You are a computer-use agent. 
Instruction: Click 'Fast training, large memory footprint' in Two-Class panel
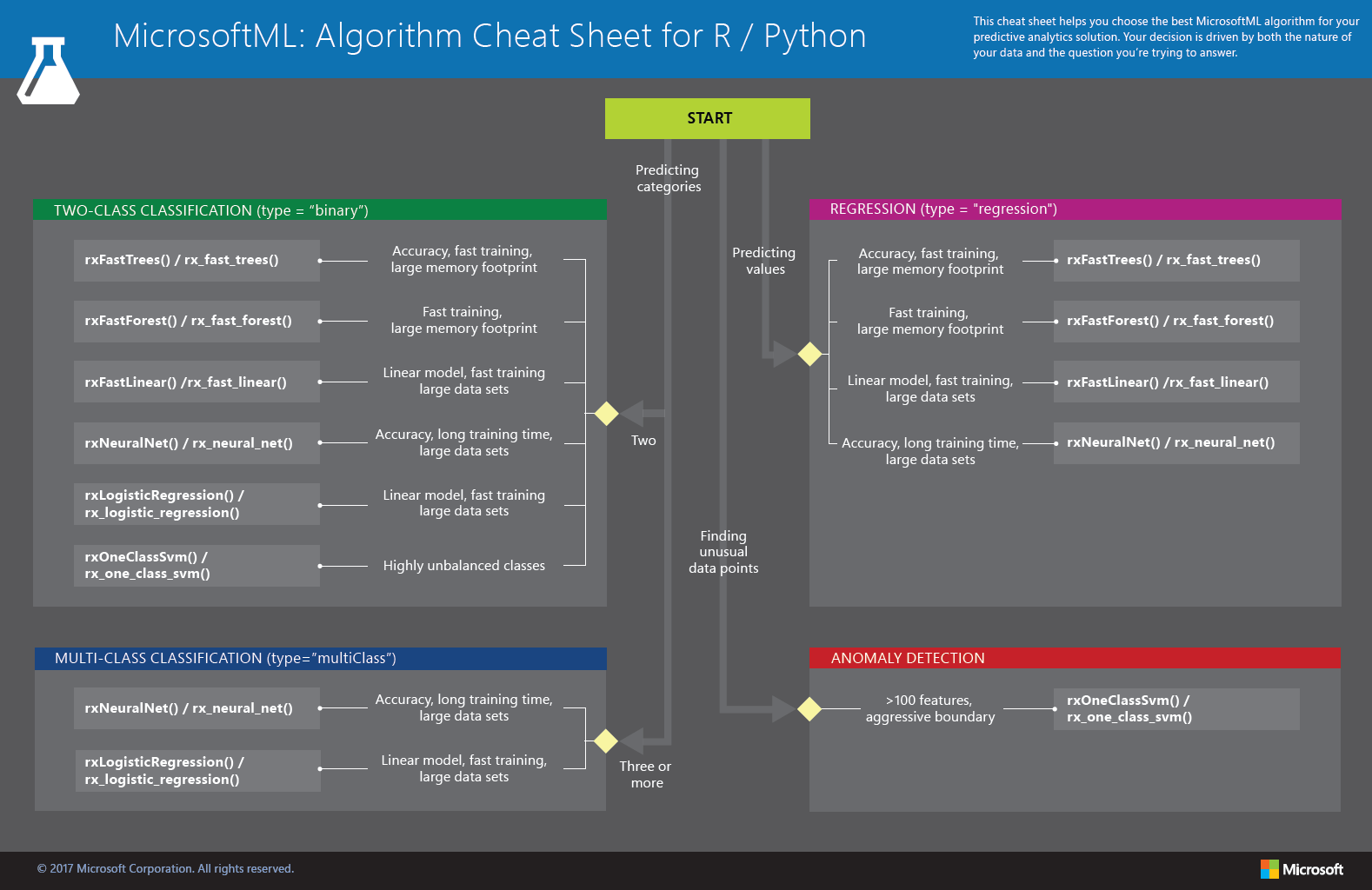pyautogui.click(x=463, y=320)
